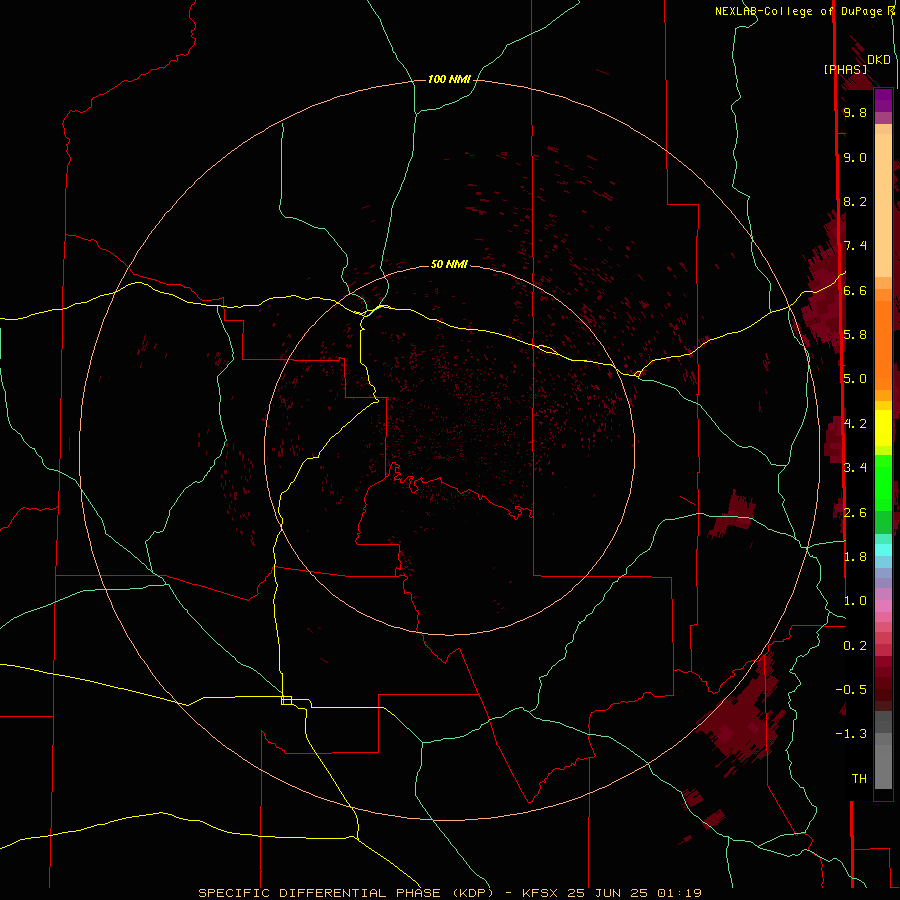Image resolution: width=900 pixels, height=900 pixels.
Task: Click the 01:19 timestamp in the caption
Action: coord(679,893)
